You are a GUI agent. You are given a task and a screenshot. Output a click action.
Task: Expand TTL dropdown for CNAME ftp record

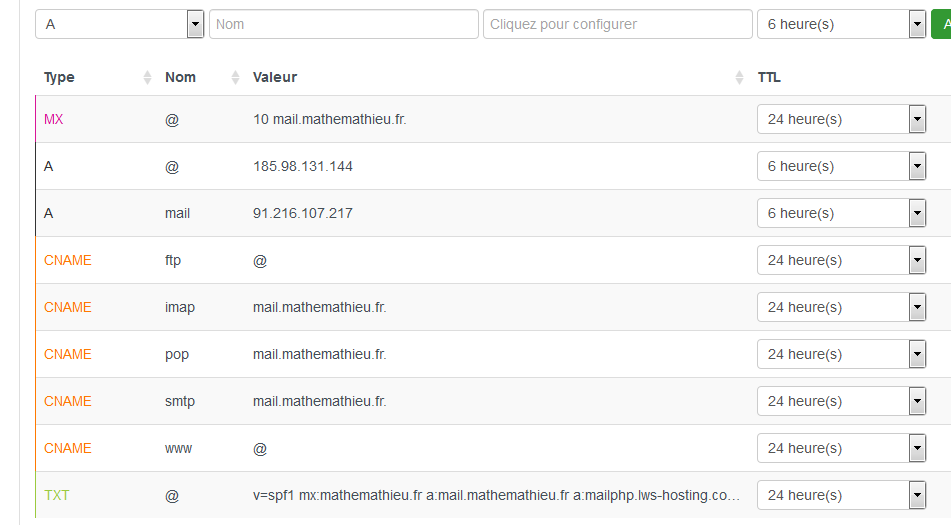tap(841, 260)
